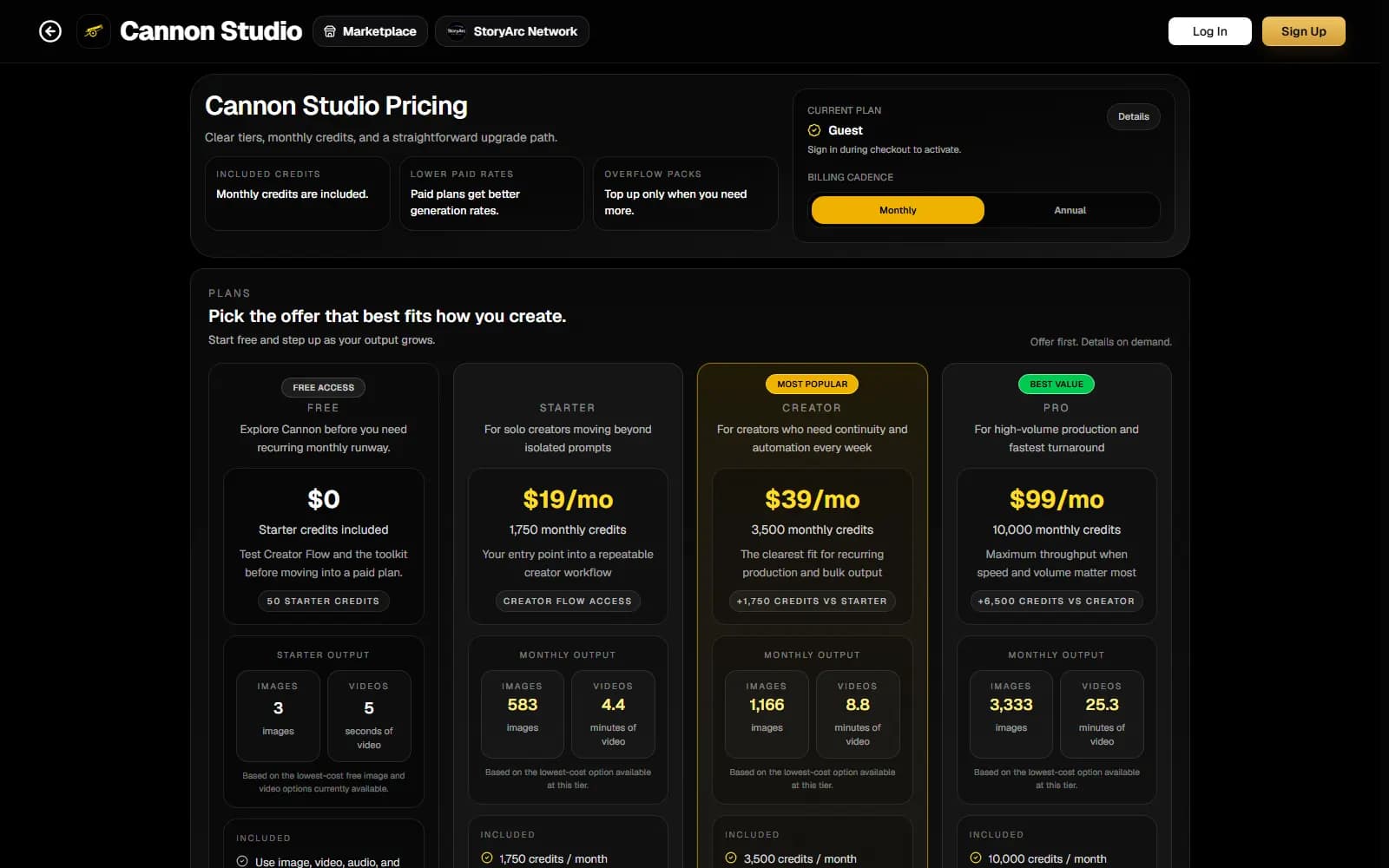Open the StoryArc Network page
This screenshot has height=868, width=1389.
511,31
